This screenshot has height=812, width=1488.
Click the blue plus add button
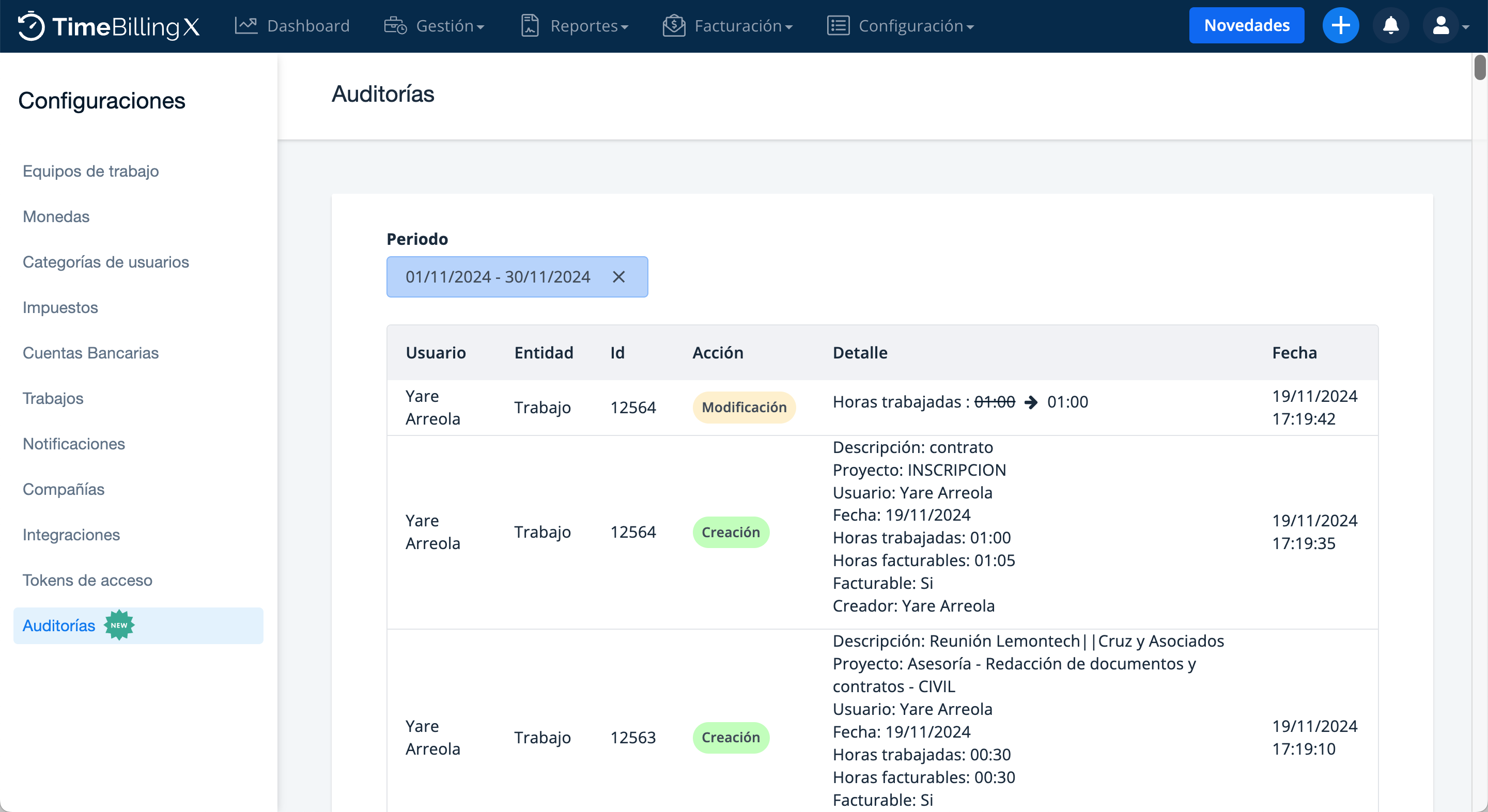[1340, 25]
